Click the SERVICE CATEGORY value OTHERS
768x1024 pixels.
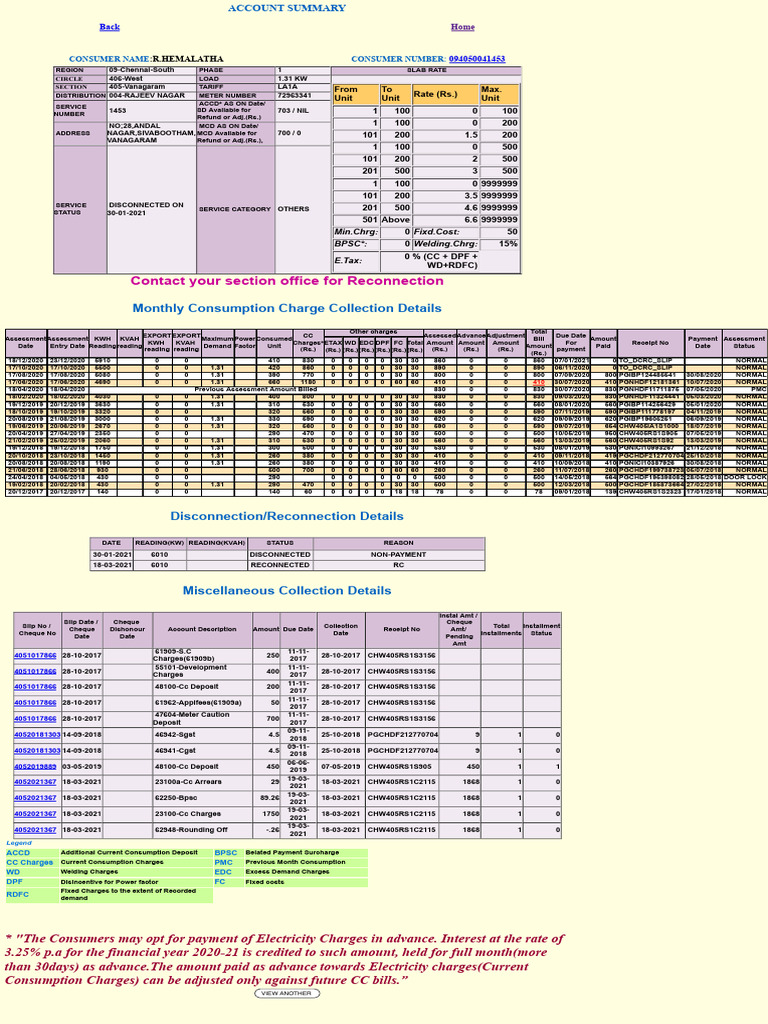coord(293,209)
